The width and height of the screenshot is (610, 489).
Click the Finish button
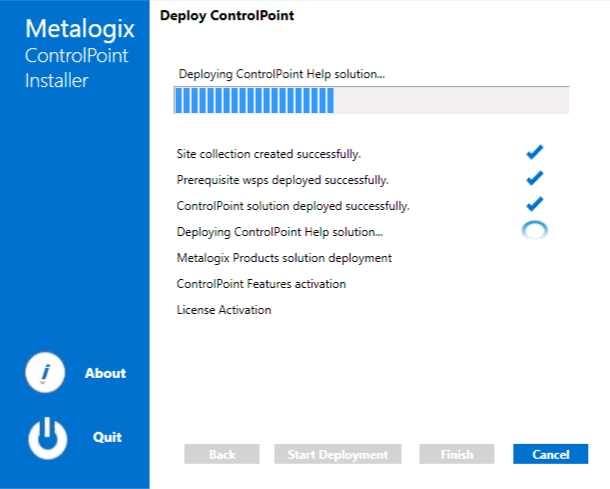point(457,454)
